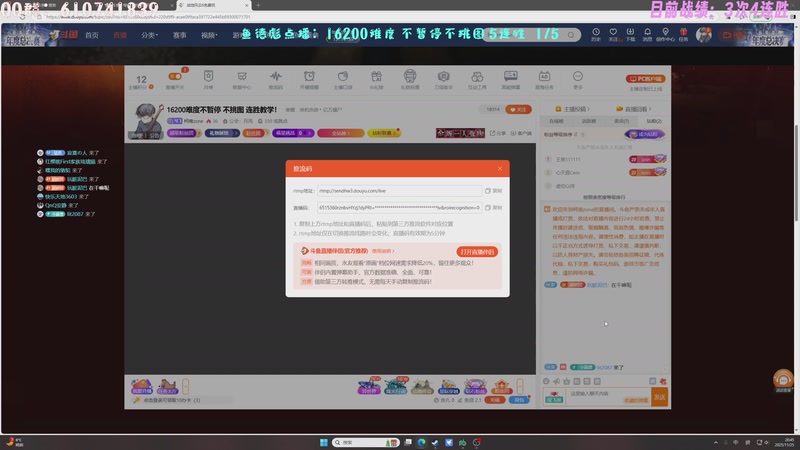Select 首页 in the Douyu navigation
Viewport: 800px width, 450px height.
pos(92,35)
